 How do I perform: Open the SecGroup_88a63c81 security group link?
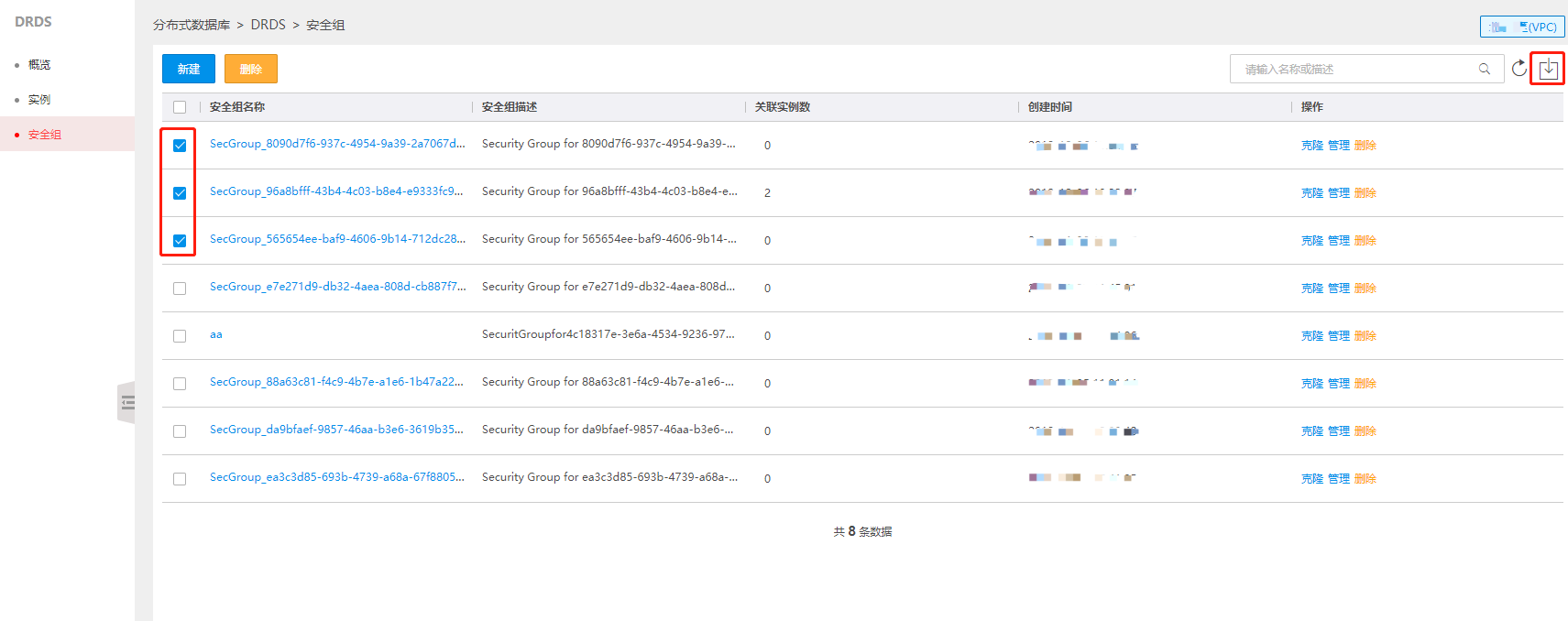336,382
